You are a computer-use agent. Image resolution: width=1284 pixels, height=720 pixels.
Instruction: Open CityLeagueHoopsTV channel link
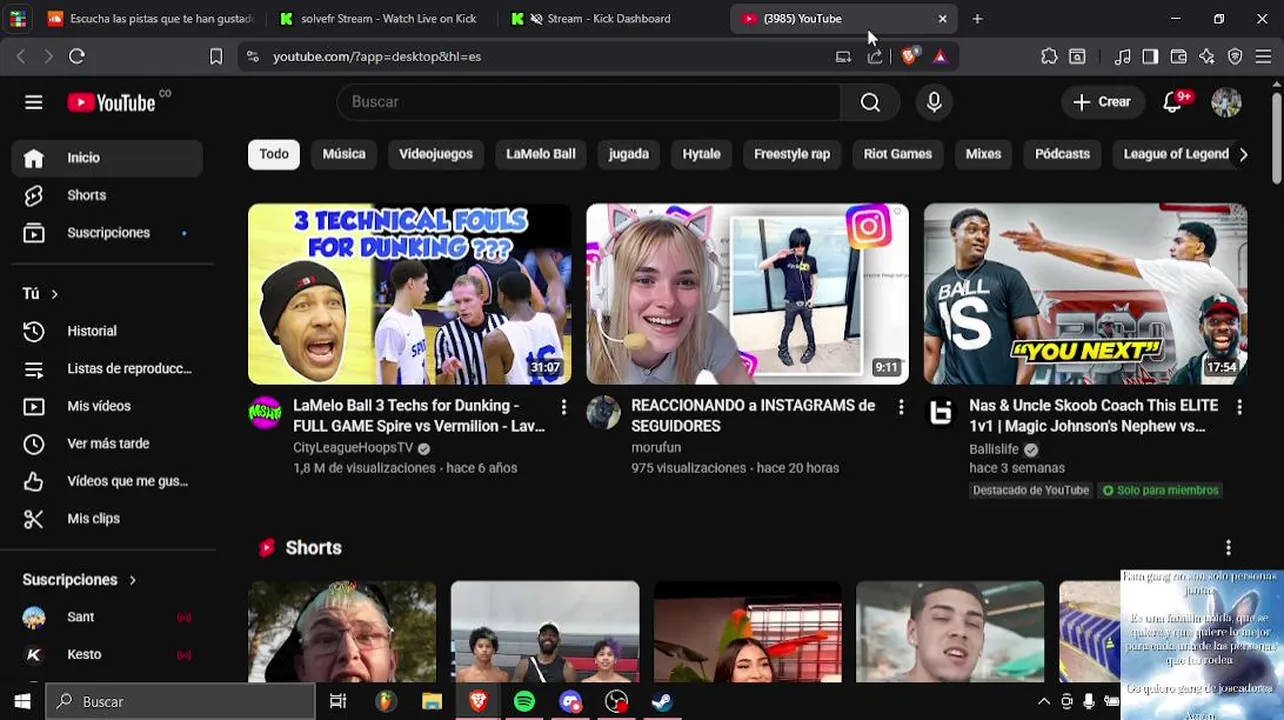coord(353,448)
